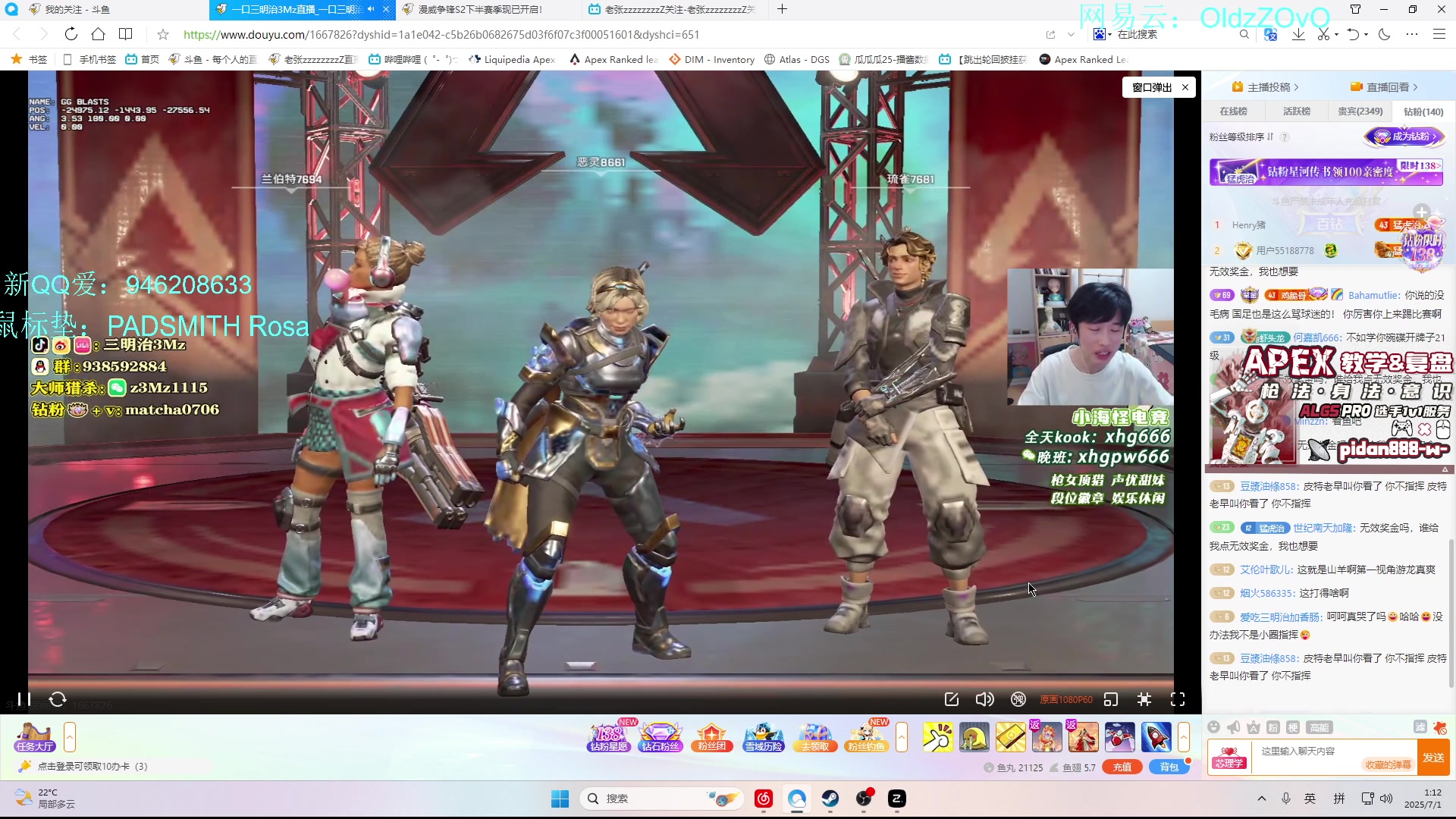Toggle picture-in-picture mini window mode
Viewport: 1456px width, 819px height.
point(1111,699)
